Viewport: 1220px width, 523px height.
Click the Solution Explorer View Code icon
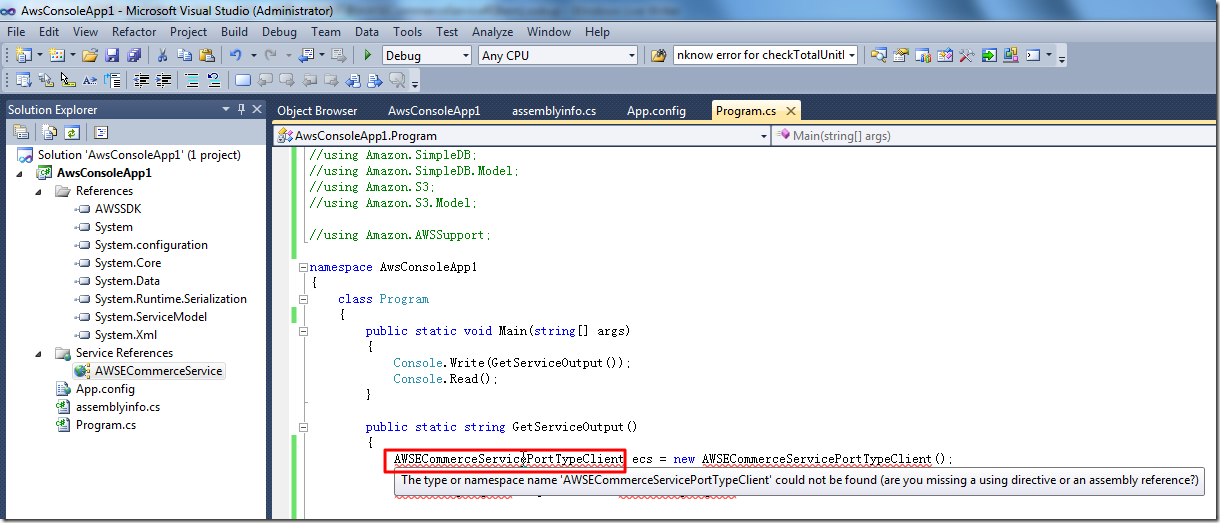(101, 132)
